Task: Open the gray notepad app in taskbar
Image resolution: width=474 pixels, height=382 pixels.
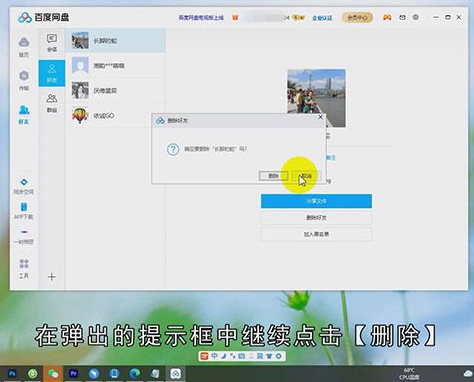Action: [155, 373]
